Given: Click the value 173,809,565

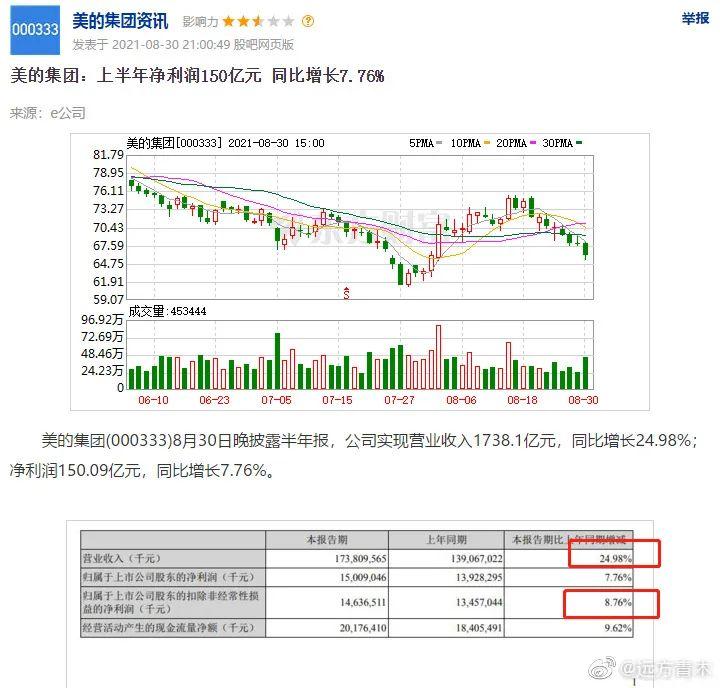Looking at the screenshot, I should (x=360, y=558).
